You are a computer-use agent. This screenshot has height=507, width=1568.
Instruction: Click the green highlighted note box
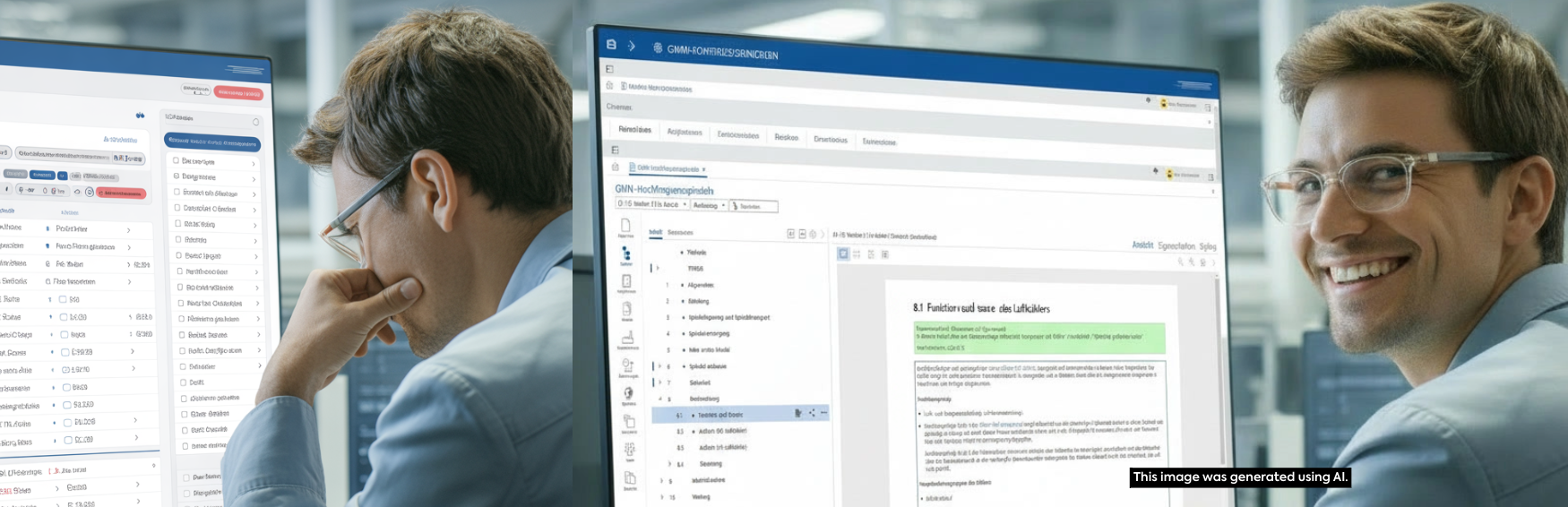click(x=1039, y=338)
